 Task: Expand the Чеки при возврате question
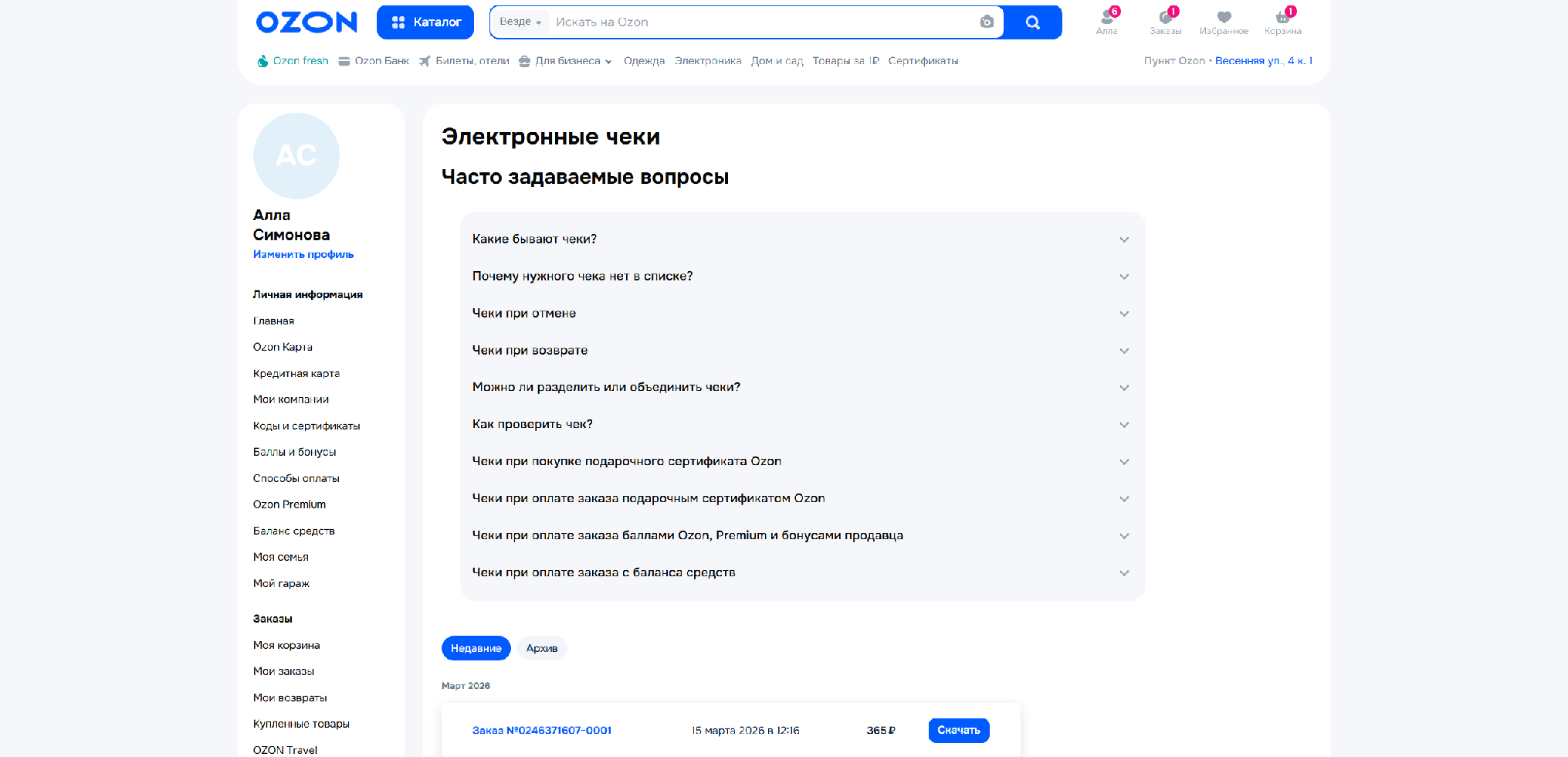pyautogui.click(x=801, y=350)
